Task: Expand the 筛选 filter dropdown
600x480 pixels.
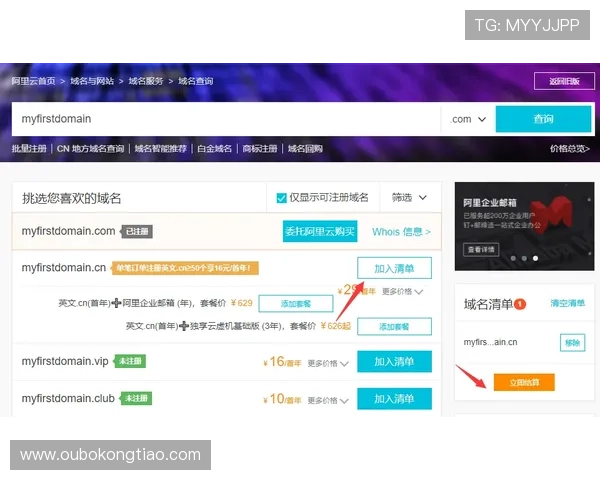Action: 409,198
